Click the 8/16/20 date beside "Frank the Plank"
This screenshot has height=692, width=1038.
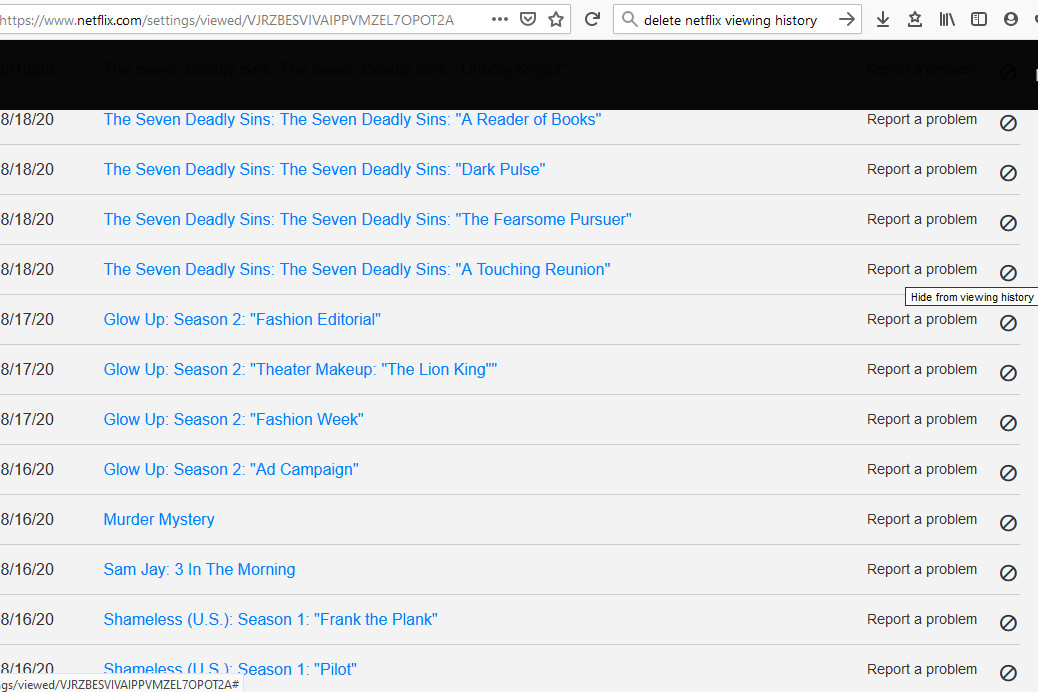[x=27, y=619]
